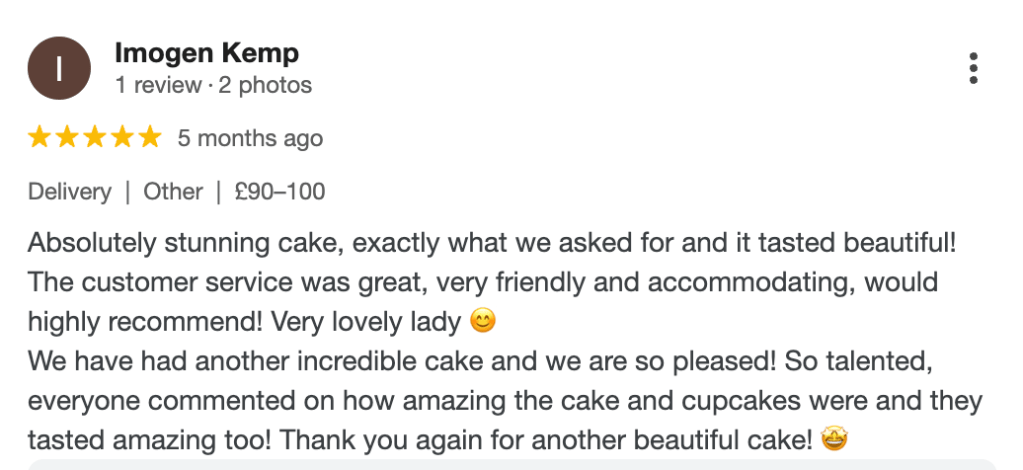Click the third yellow rating star
Image resolution: width=1023 pixels, height=470 pixels.
[94, 137]
